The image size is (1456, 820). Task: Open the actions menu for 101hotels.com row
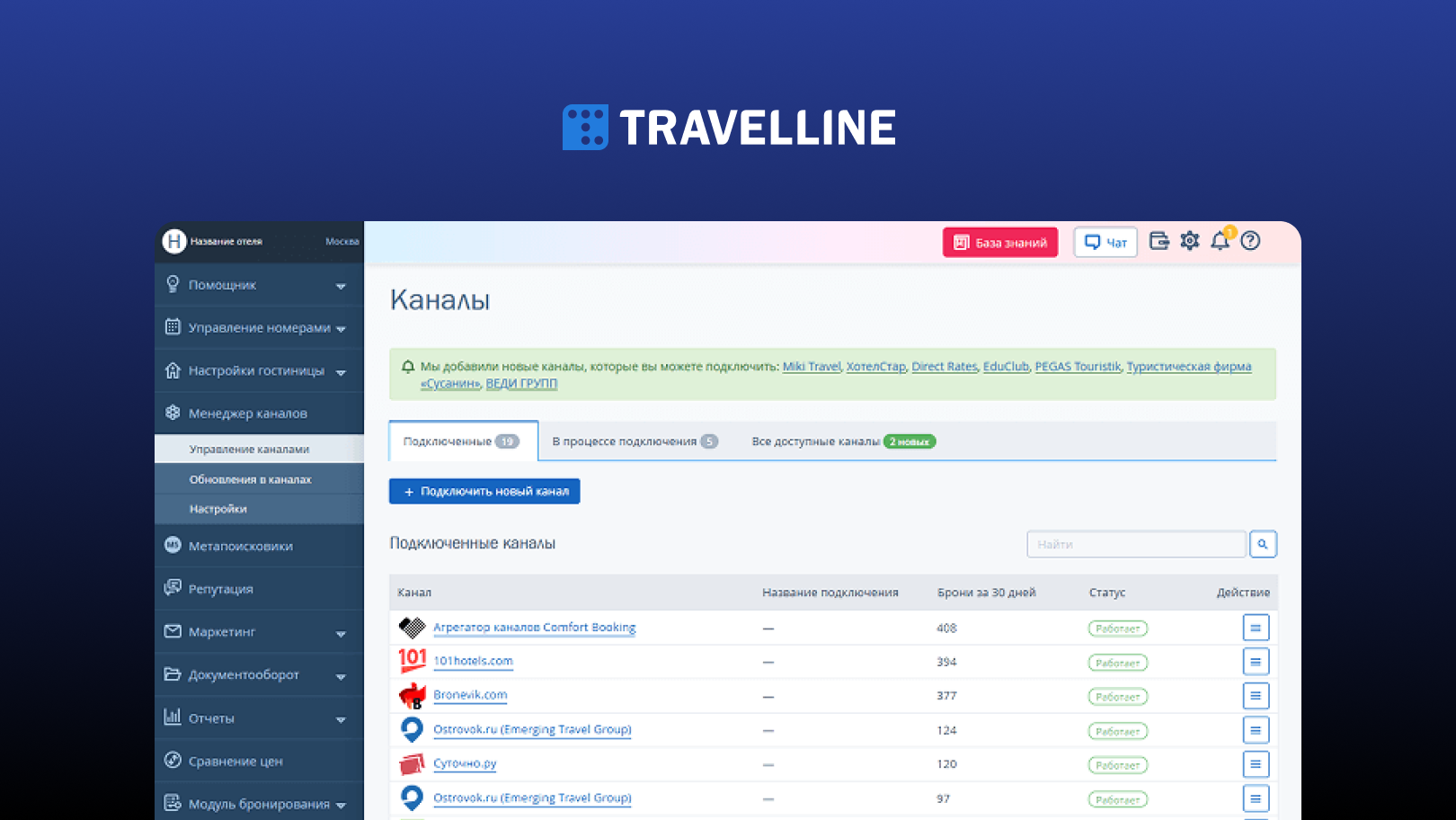[1256, 661]
